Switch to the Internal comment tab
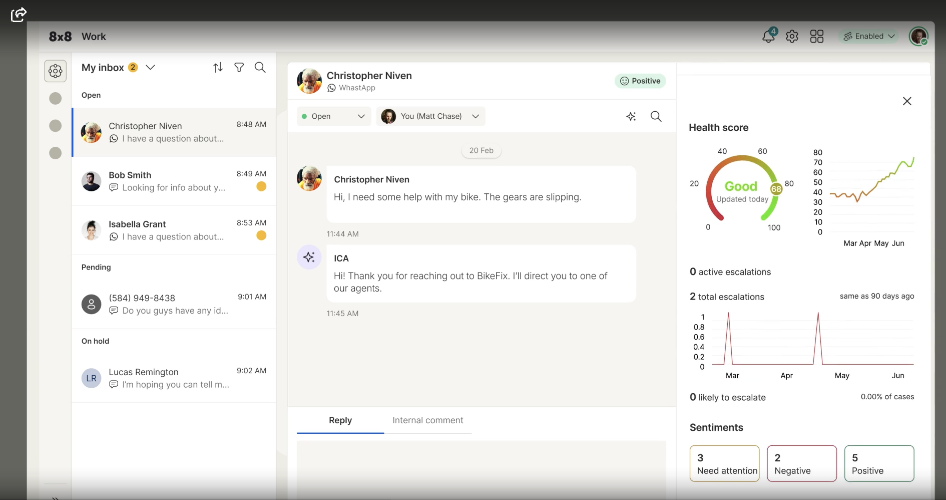 [x=428, y=420]
